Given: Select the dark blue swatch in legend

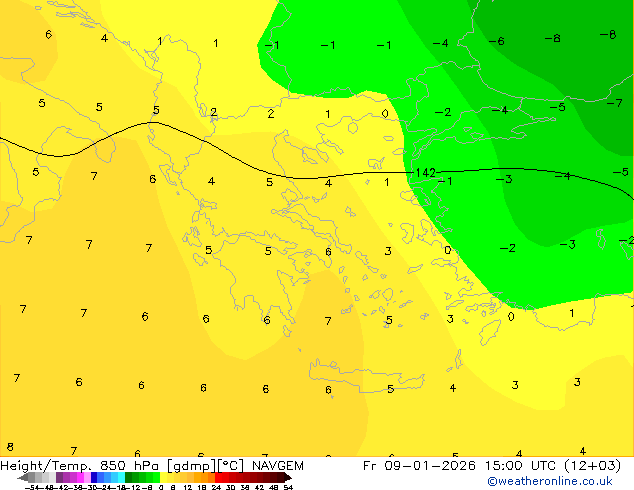Looking at the screenshot, I should coord(94,477).
